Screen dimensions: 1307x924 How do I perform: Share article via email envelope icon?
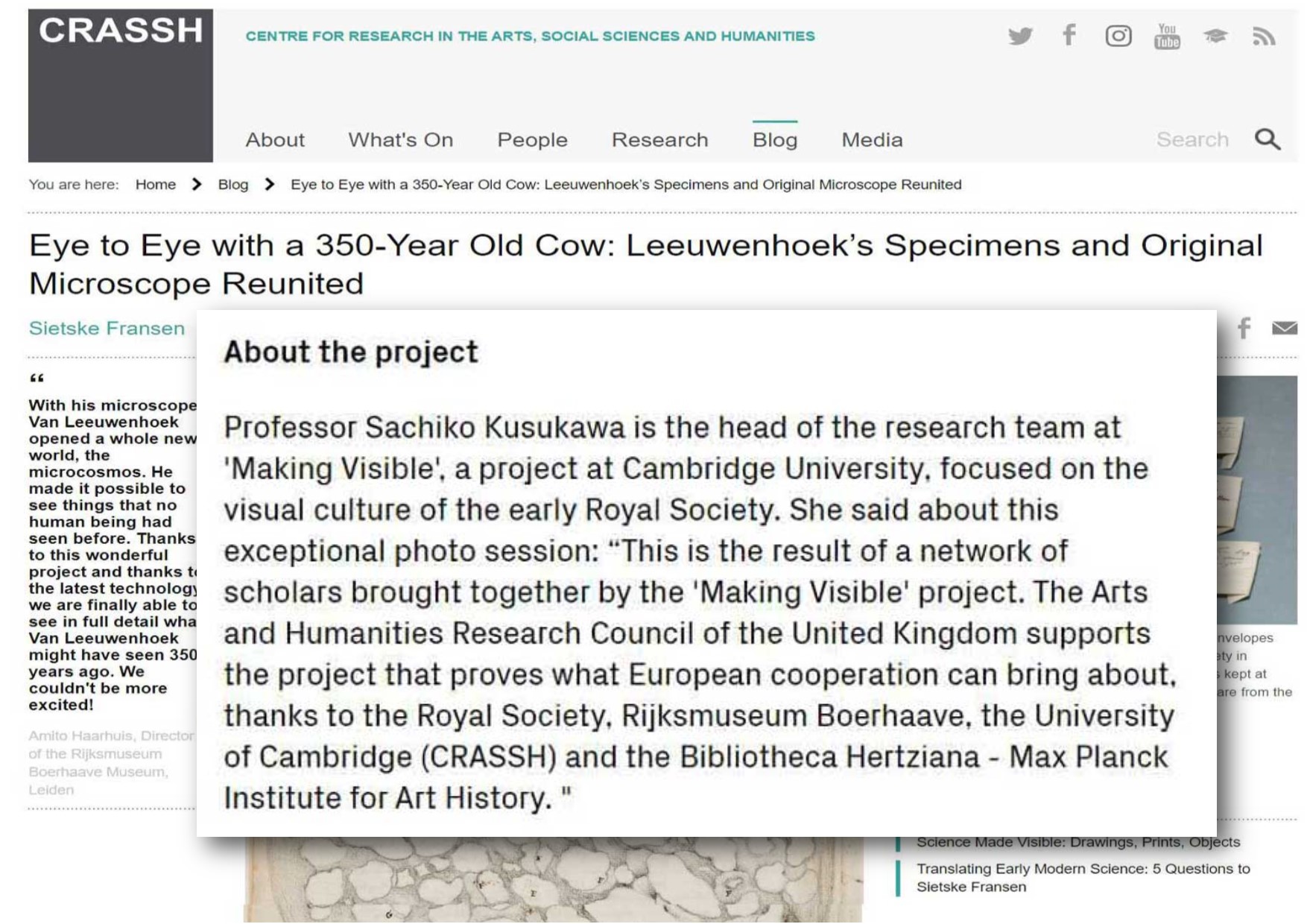click(1285, 328)
